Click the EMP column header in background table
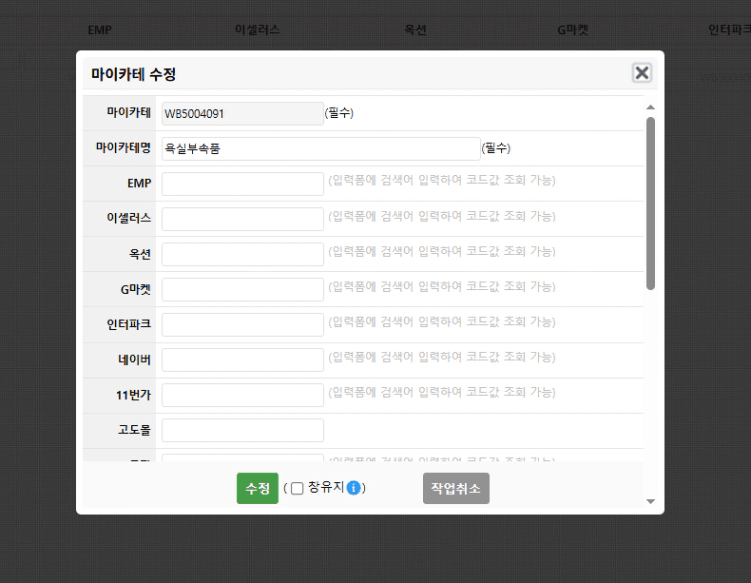751x583 pixels. tap(100, 30)
